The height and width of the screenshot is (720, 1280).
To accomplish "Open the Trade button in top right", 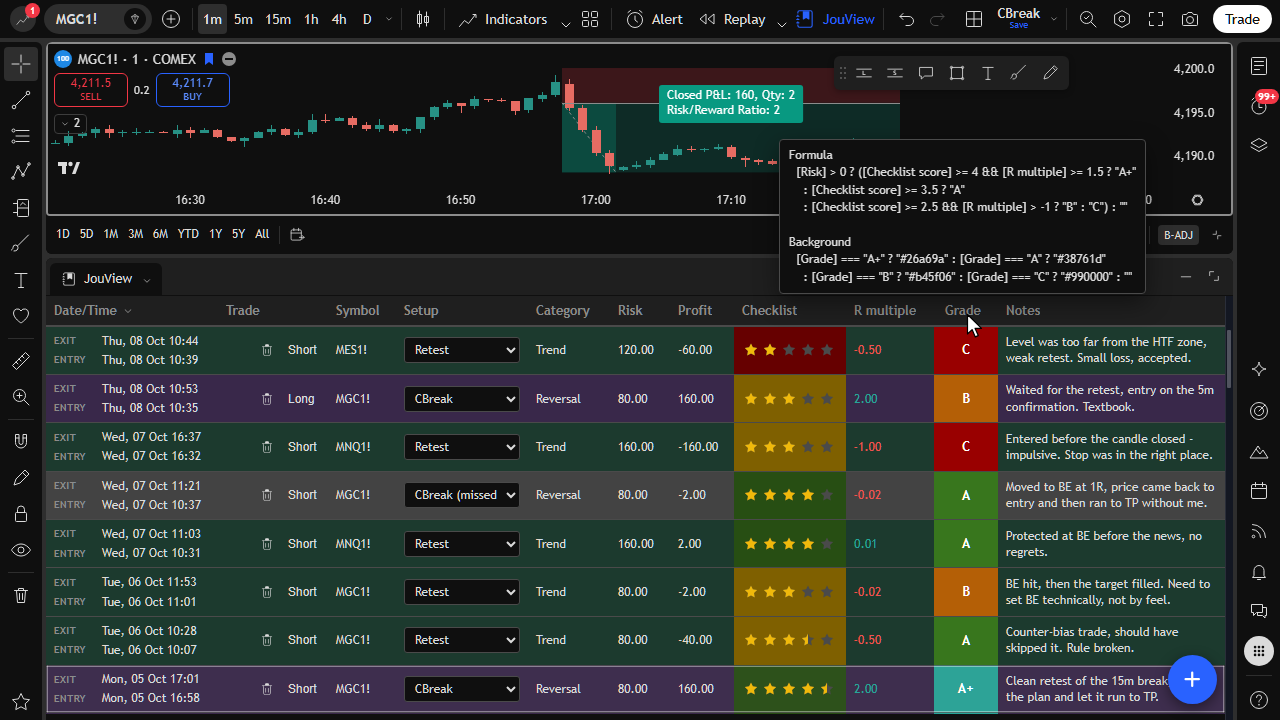I will point(1242,19).
